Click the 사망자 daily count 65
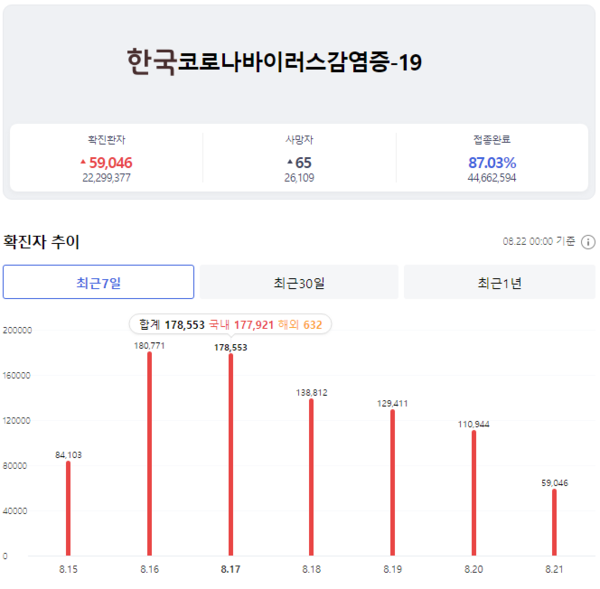The width and height of the screenshot is (600, 589). (303, 163)
